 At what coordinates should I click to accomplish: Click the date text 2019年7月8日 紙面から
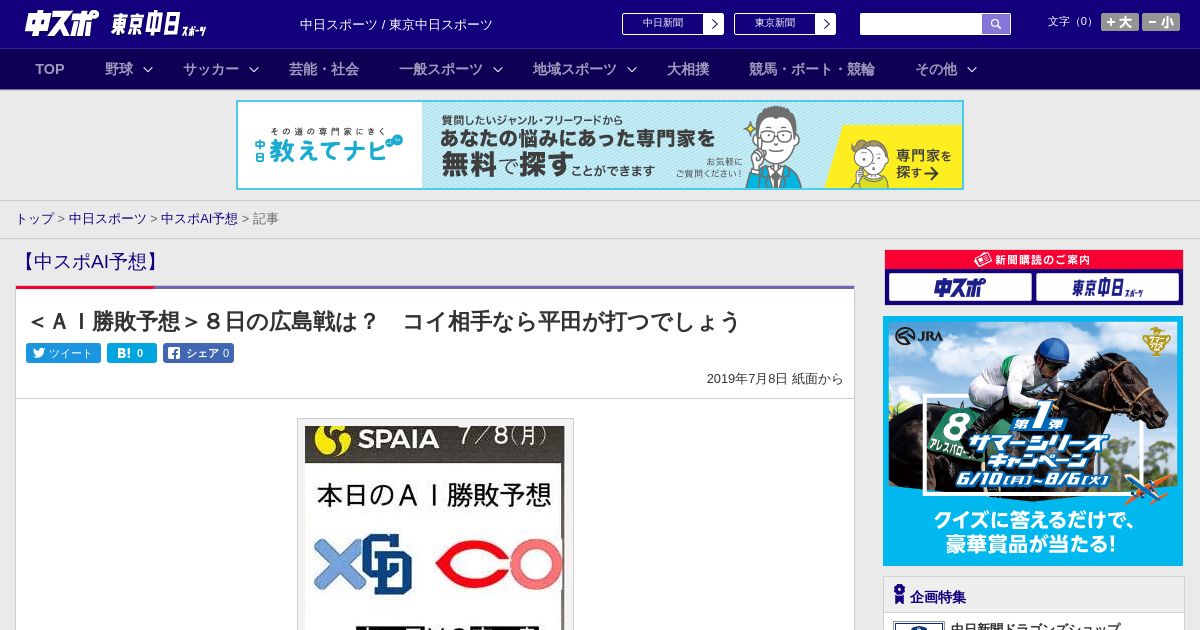[775, 379]
